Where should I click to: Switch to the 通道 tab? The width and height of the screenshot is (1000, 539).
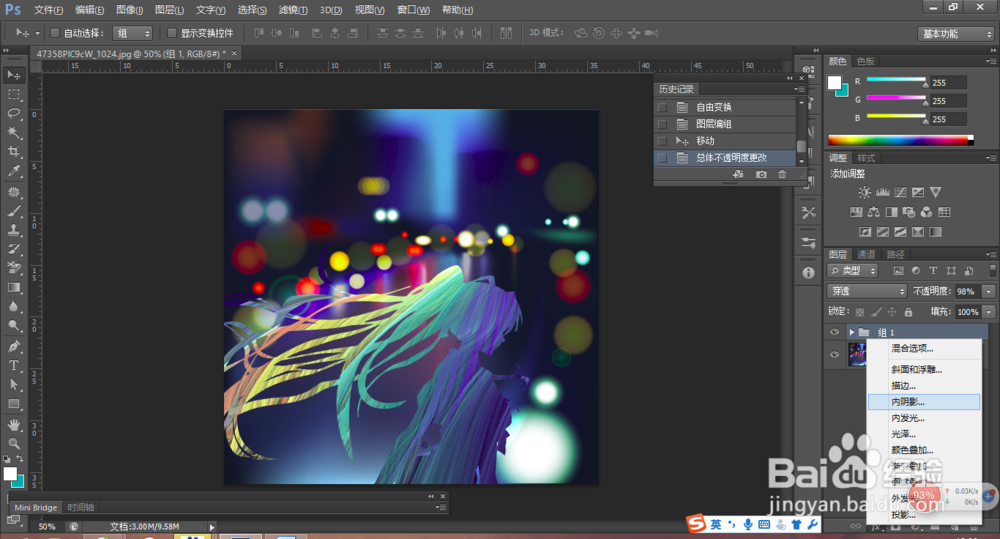[866, 255]
